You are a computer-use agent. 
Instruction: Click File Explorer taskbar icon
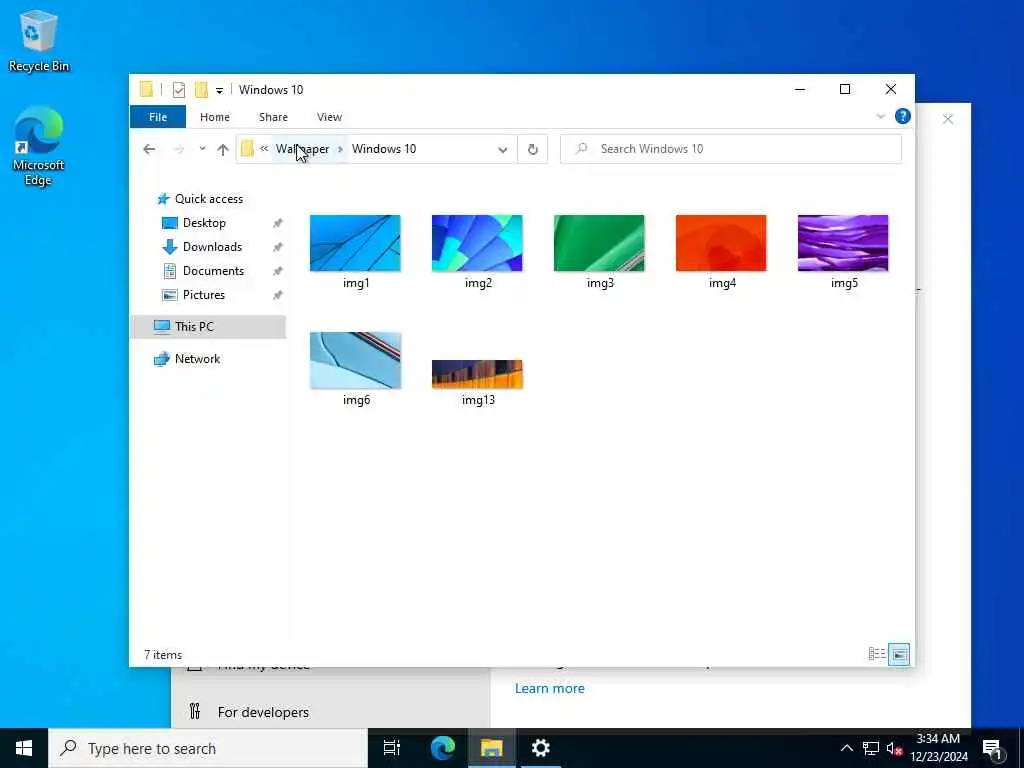(492, 748)
